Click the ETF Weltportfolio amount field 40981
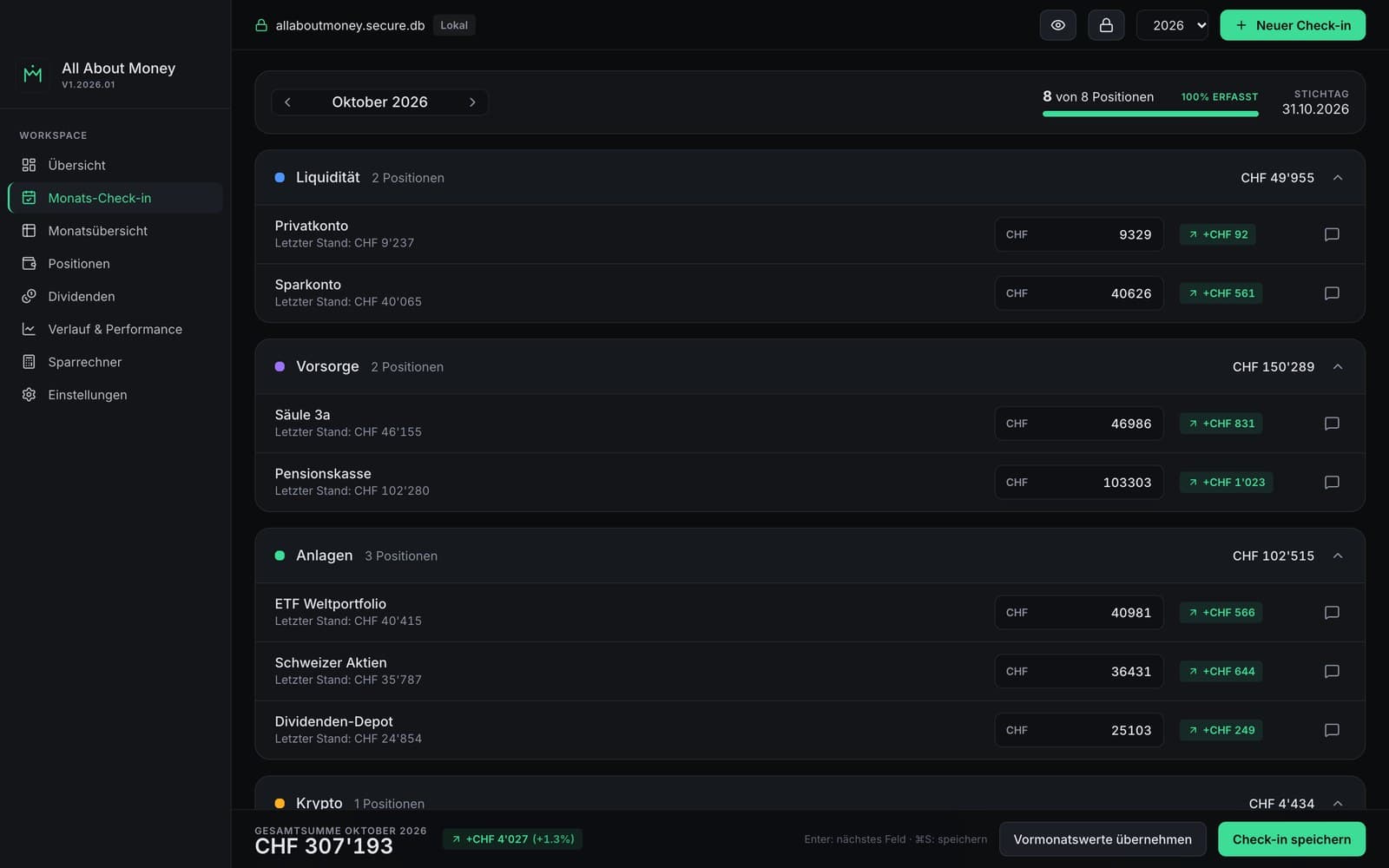 1079,613
